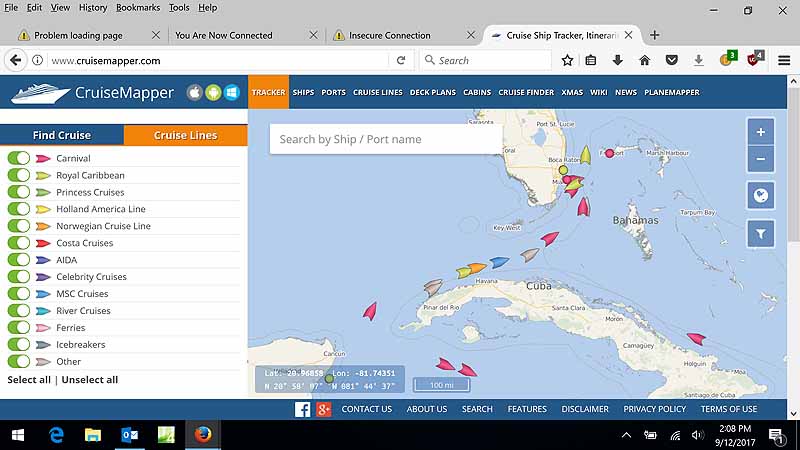This screenshot has width=800, height=450.
Task: Focus the Search by Ship / Port name field
Action: 386,139
